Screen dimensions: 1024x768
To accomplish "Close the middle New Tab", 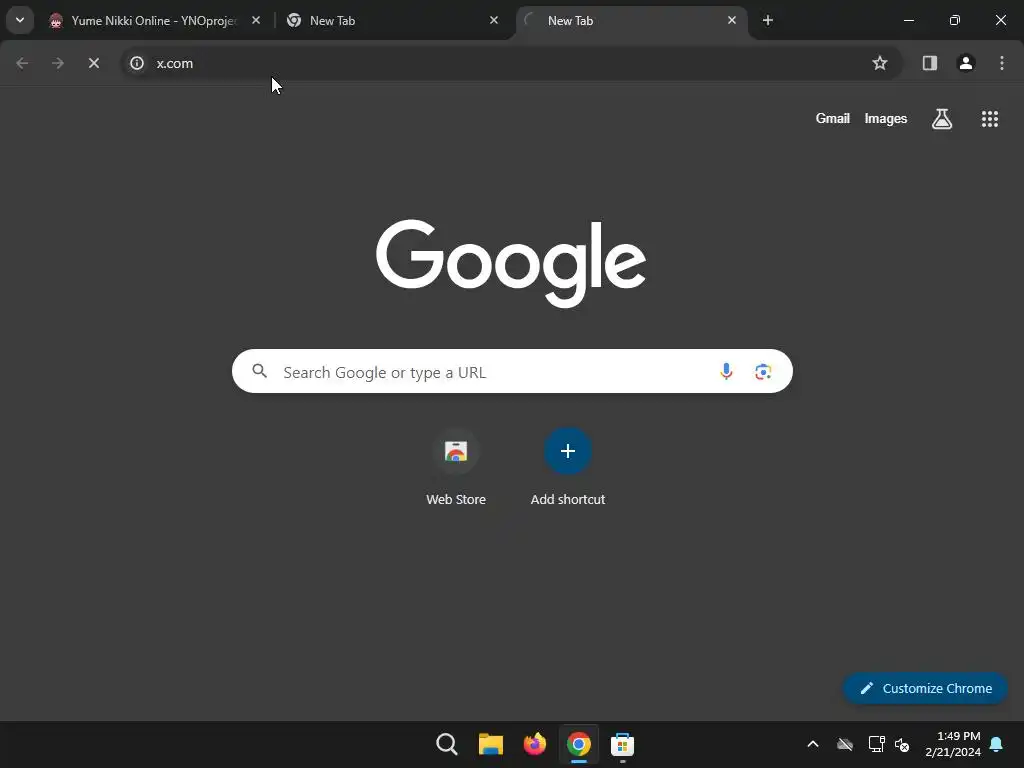I will (x=494, y=21).
